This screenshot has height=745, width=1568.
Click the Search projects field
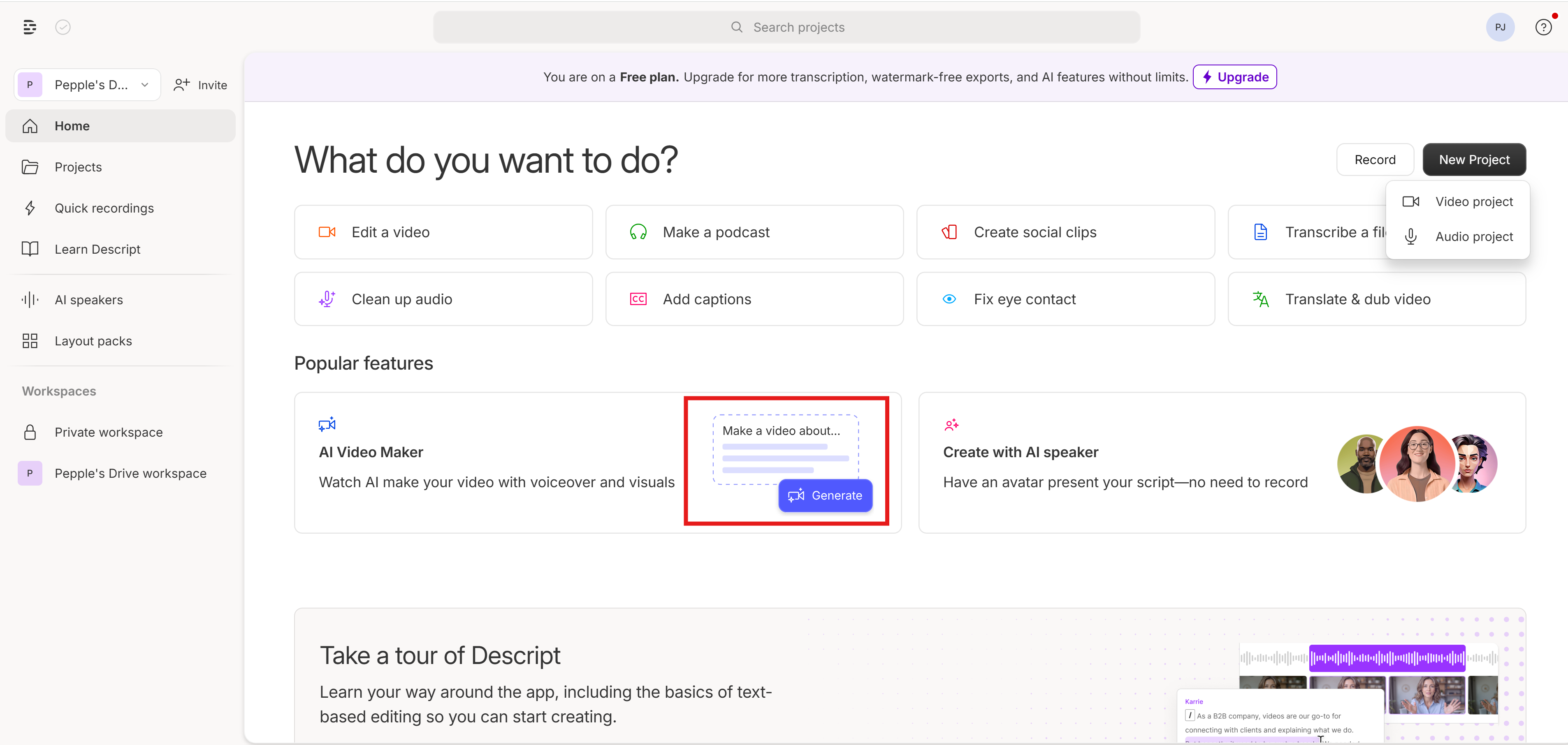[x=786, y=28]
